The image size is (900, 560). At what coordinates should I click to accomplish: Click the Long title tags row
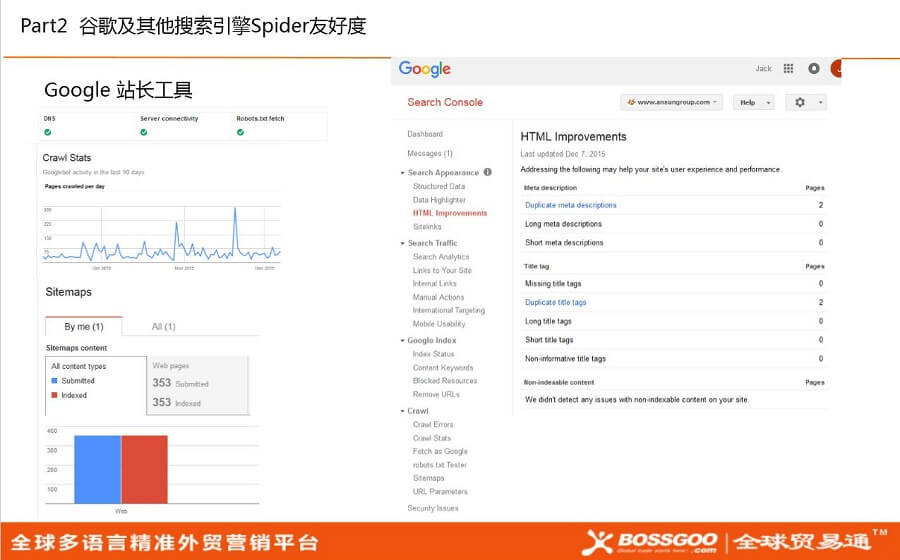(673, 321)
